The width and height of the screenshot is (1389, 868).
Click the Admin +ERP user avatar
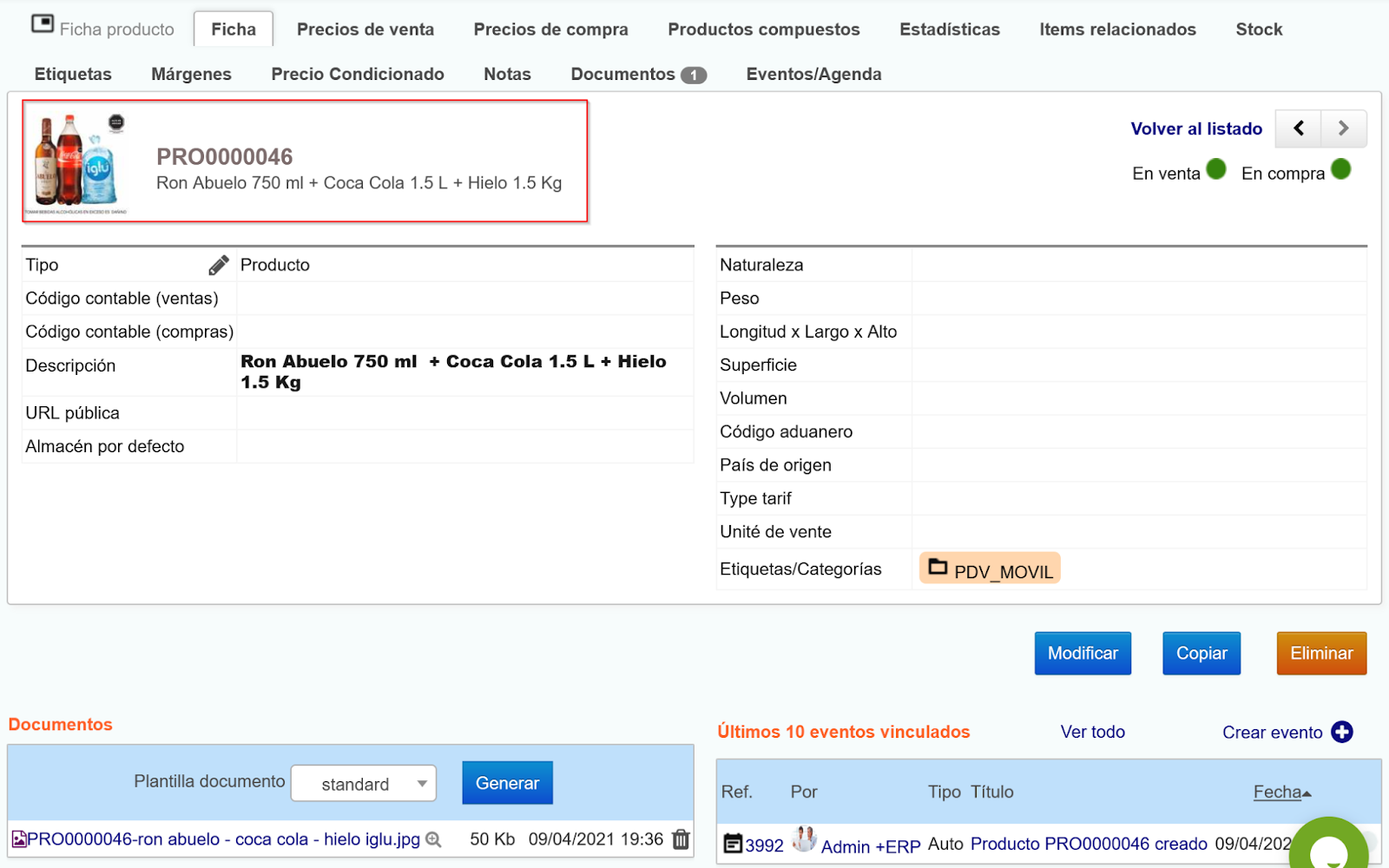click(805, 839)
